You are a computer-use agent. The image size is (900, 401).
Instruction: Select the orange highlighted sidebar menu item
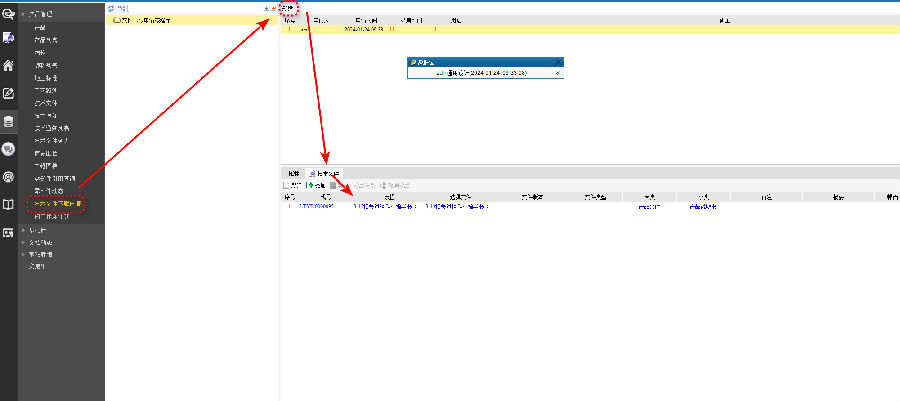(x=56, y=204)
